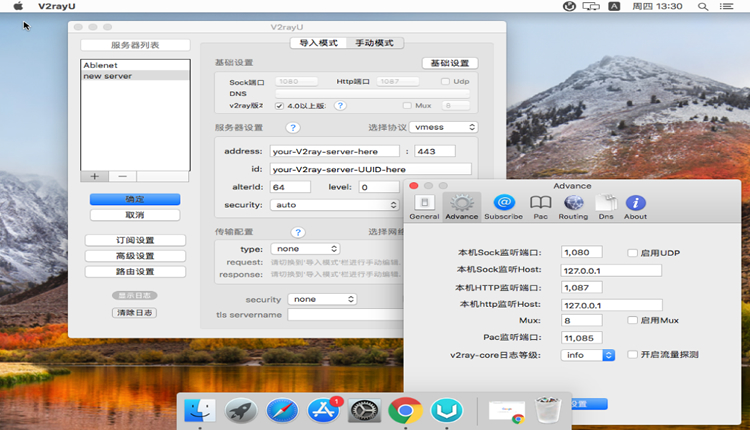
Task: Click help icon beside 服务器设置
Action: 293,128
